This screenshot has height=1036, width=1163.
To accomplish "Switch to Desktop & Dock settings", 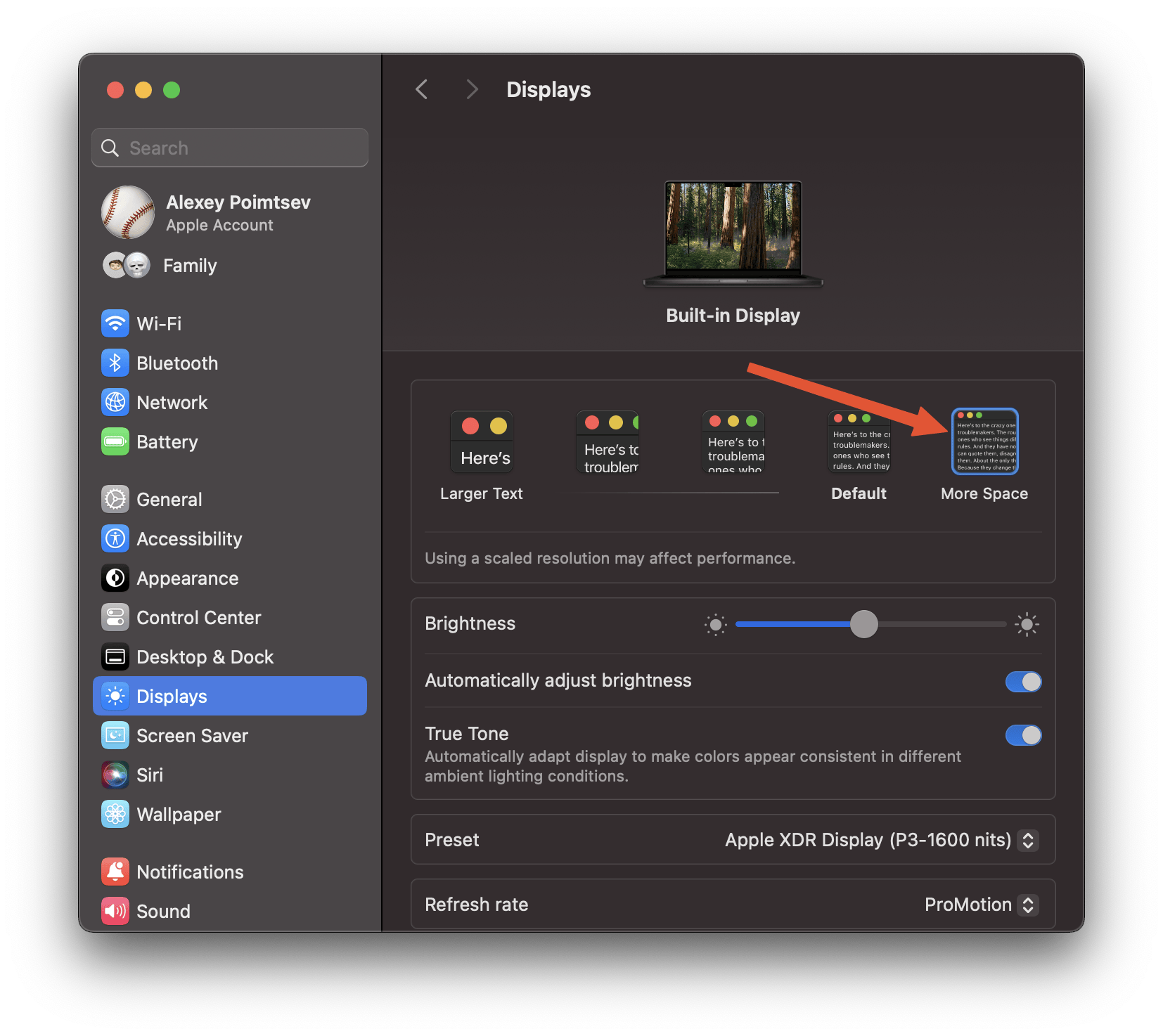I will [205, 656].
